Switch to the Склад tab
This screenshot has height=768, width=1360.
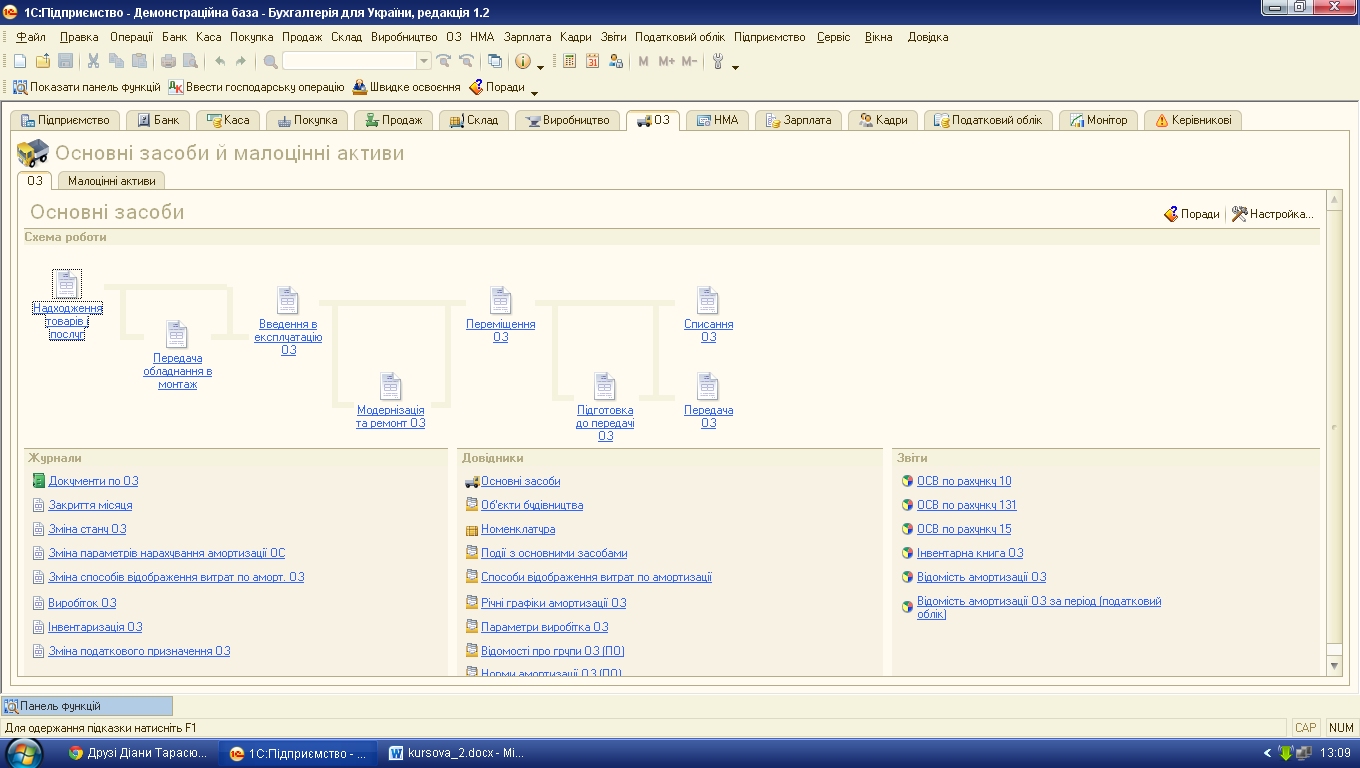coord(474,120)
